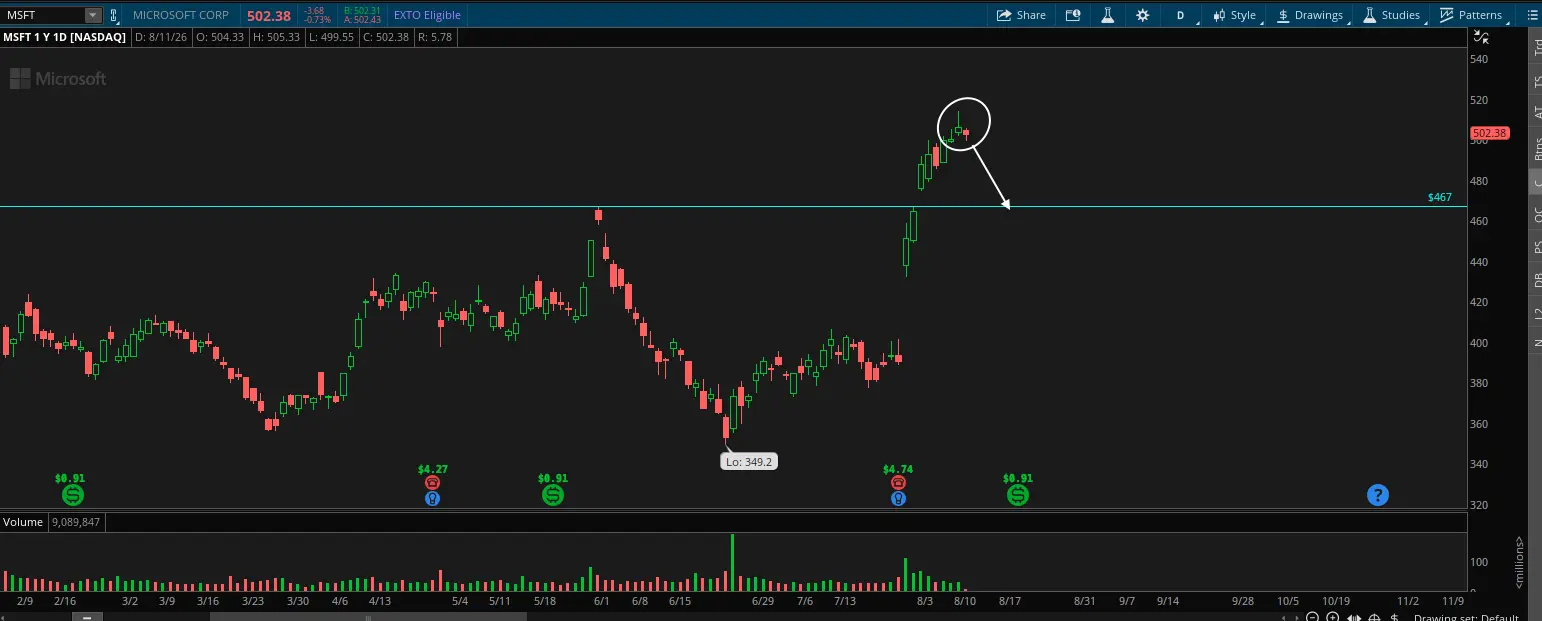Click the bottom dollar drawing icon
Viewport: 1542px width, 621px height.
point(1394,617)
